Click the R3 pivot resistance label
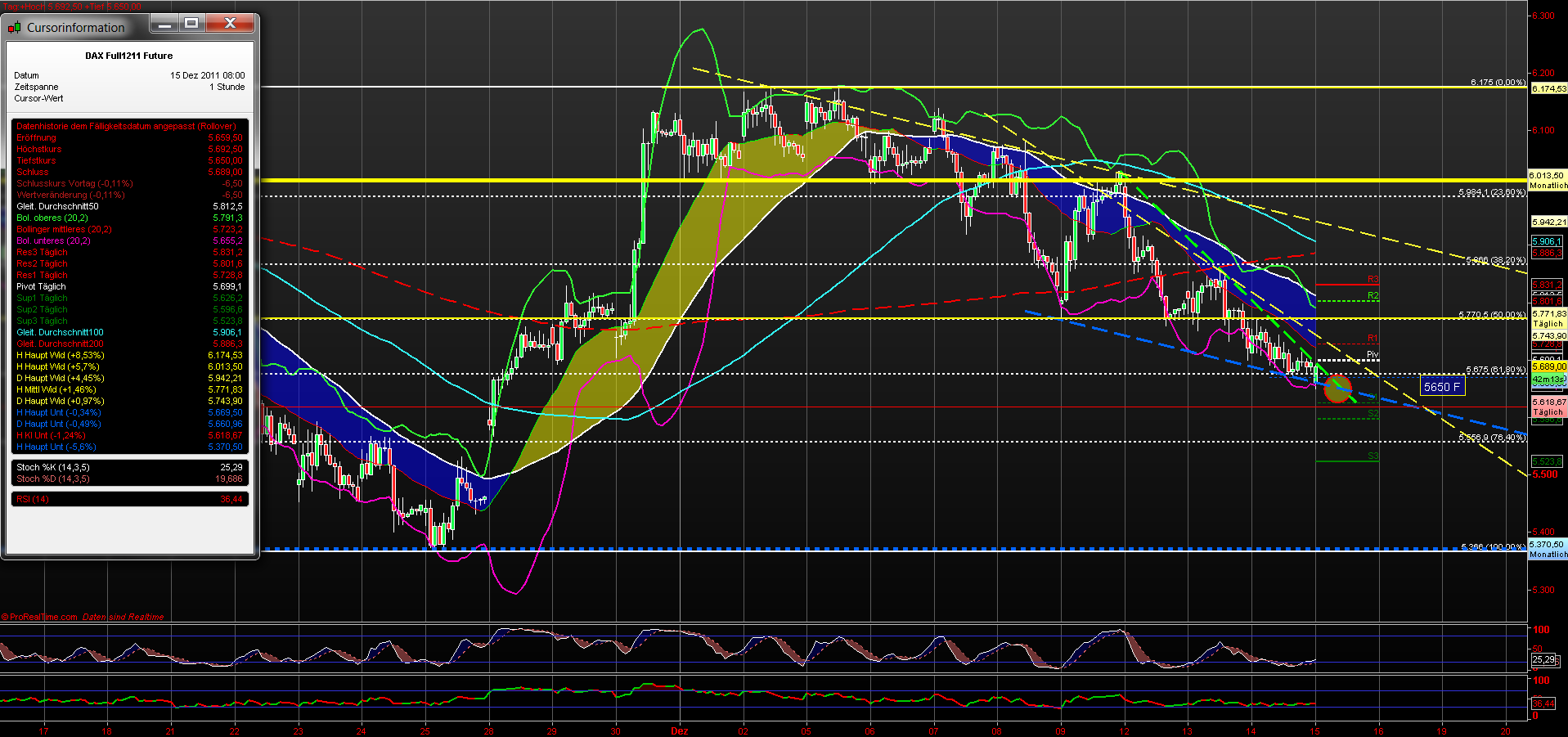Viewport: 1568px width, 737px height. (1373, 279)
